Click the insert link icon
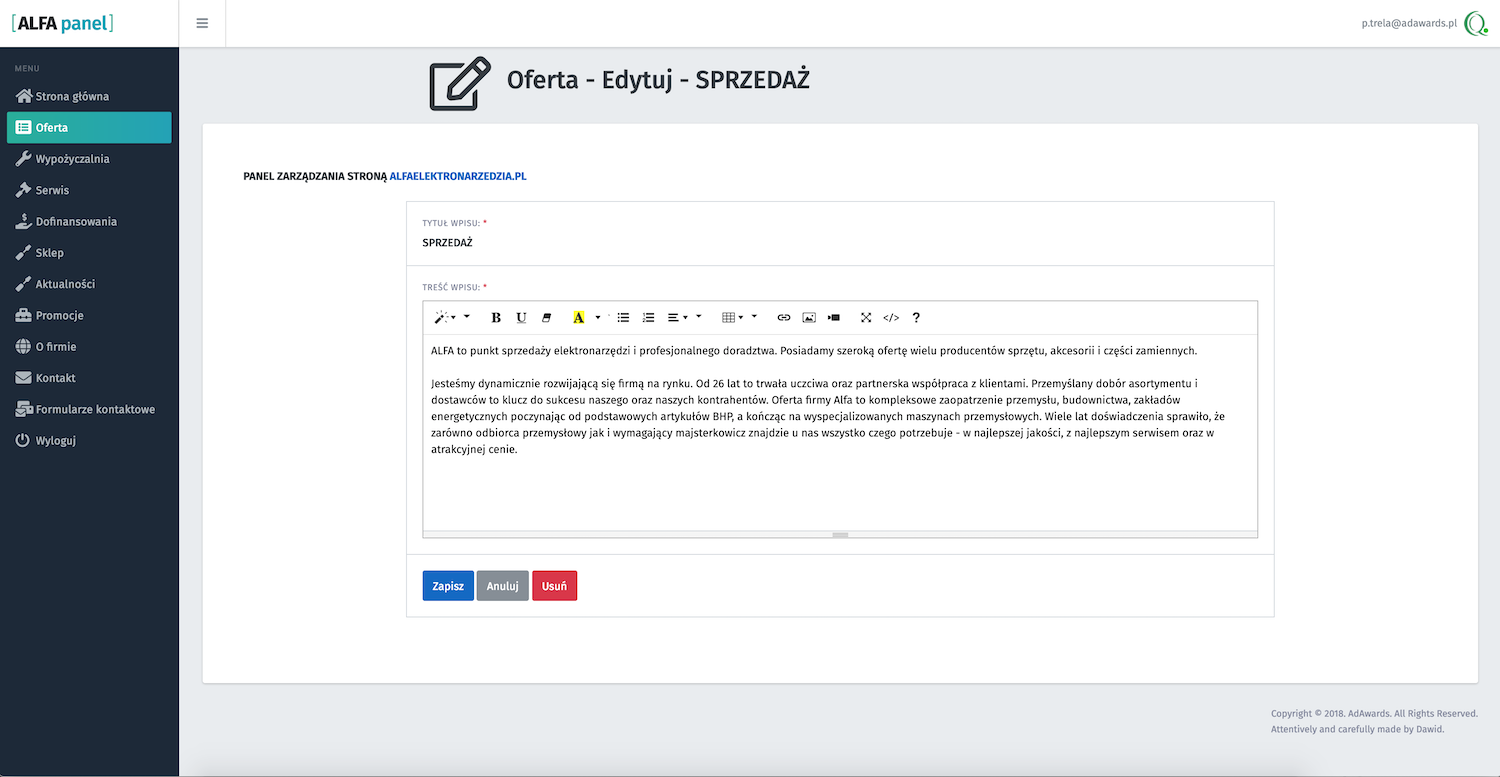 coord(784,317)
